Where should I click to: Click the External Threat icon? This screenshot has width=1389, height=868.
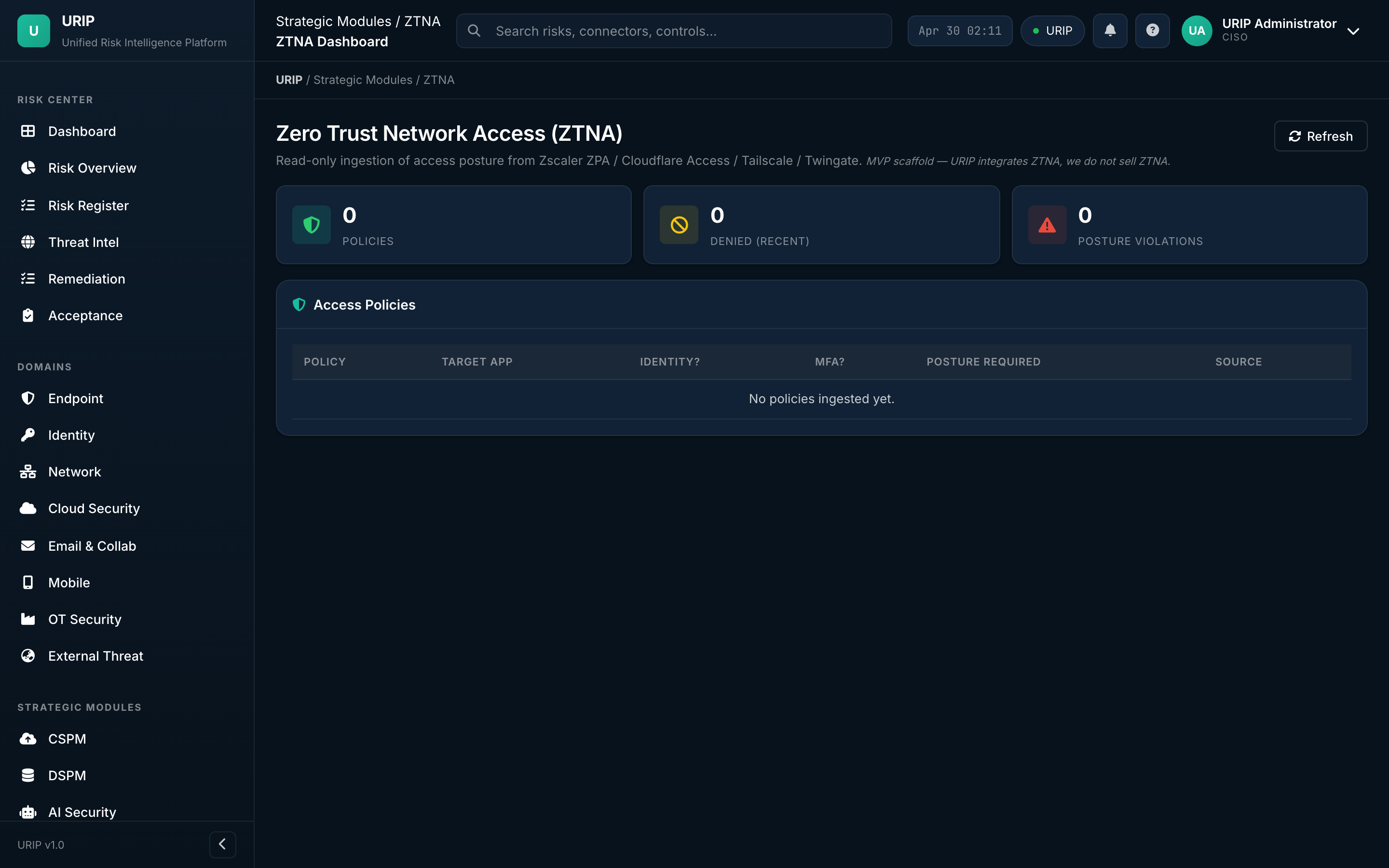27,656
